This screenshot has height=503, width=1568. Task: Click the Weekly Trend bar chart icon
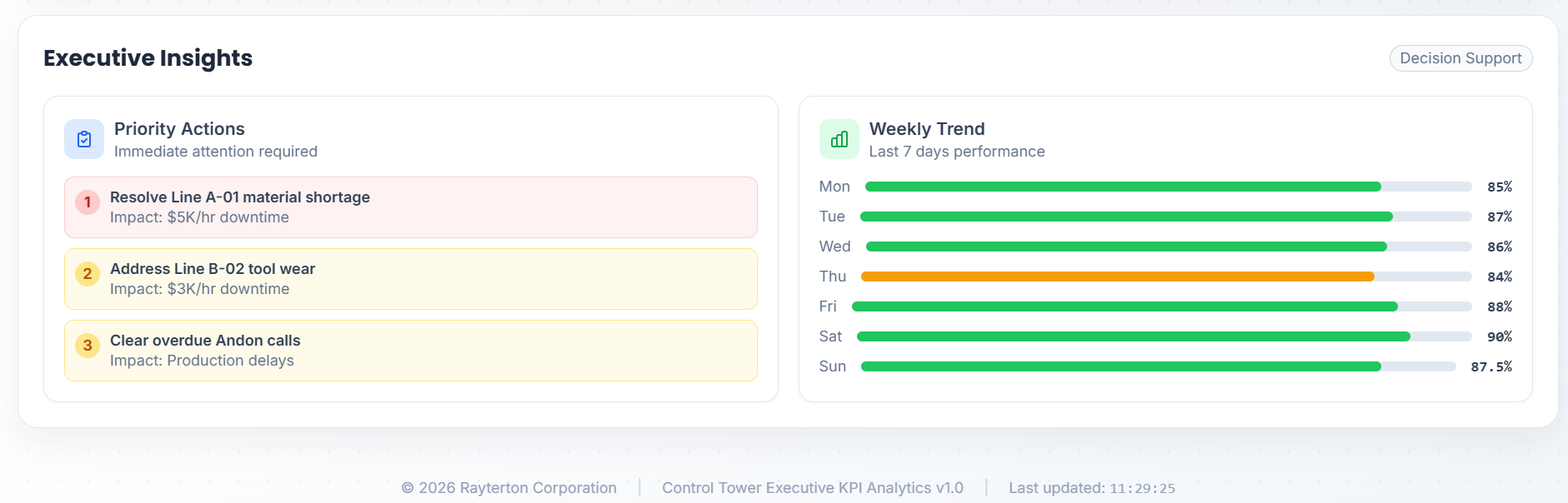[x=839, y=139]
